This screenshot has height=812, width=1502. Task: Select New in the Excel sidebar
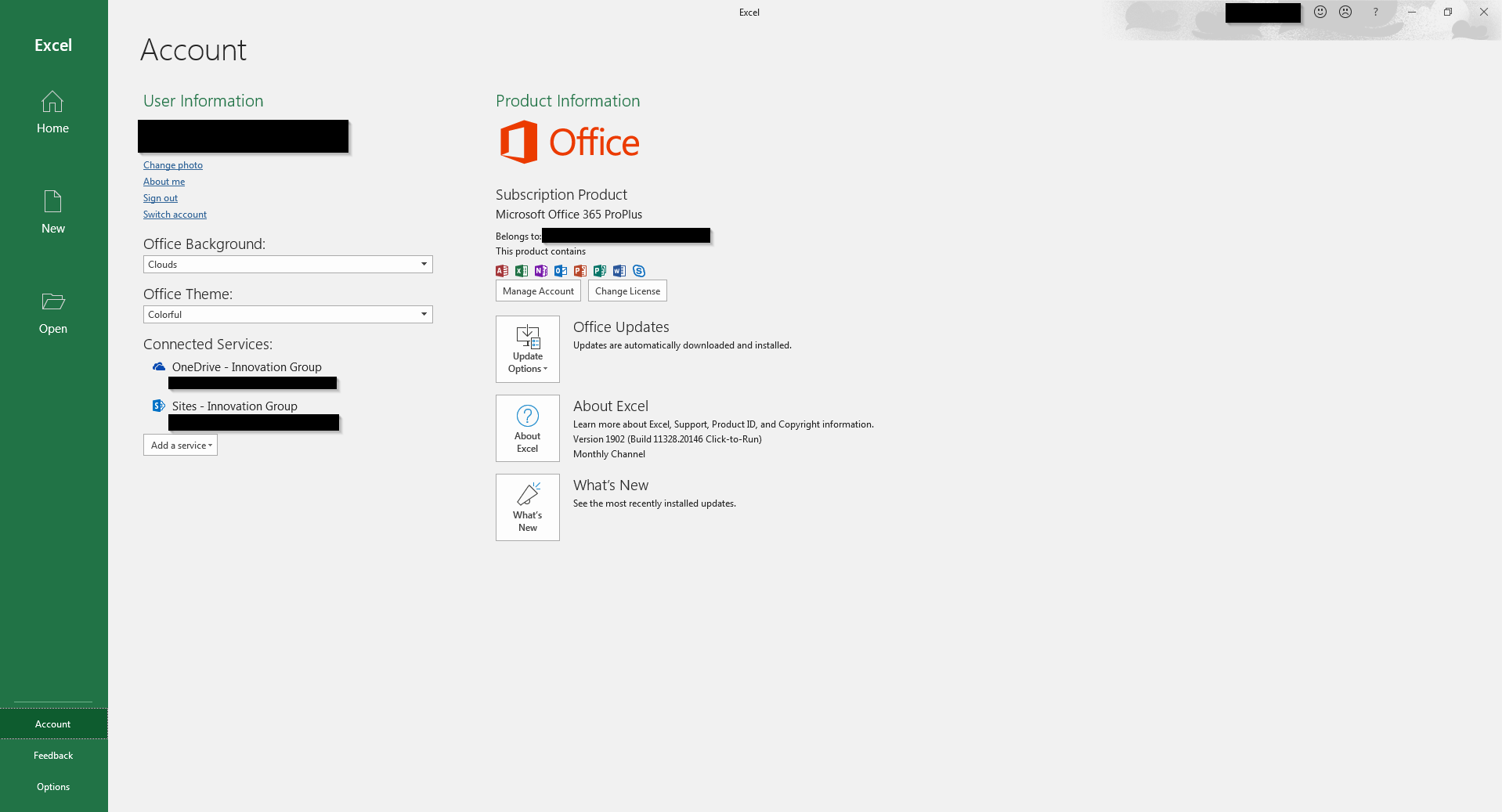52,212
